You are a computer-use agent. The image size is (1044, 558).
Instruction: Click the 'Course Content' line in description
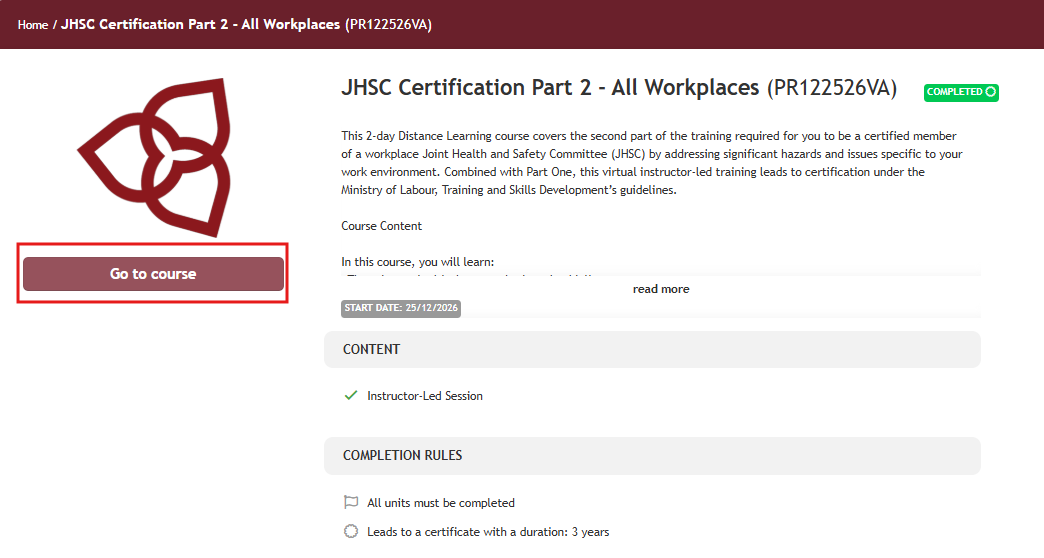[382, 226]
